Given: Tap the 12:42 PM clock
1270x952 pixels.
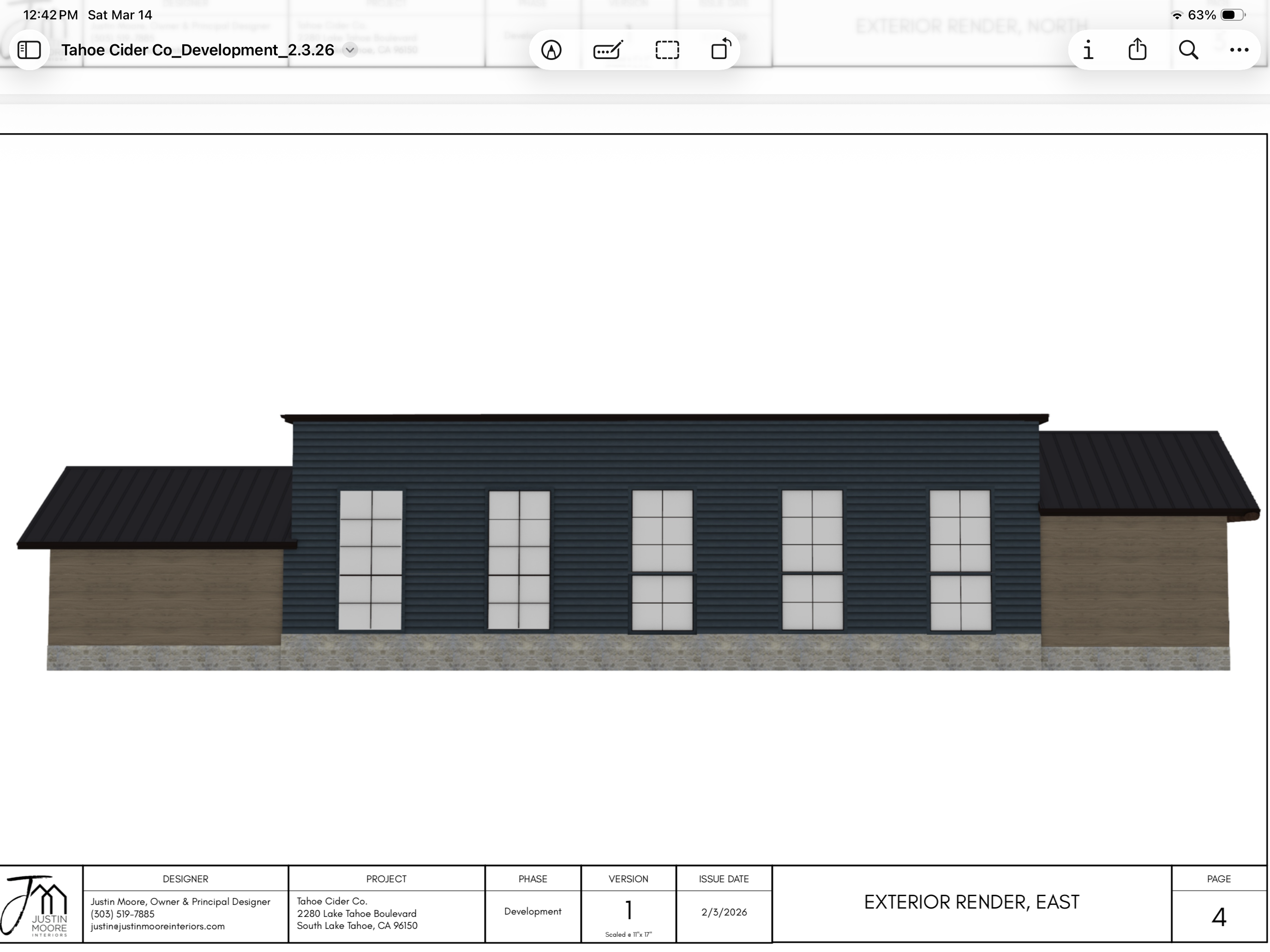Looking at the screenshot, I should coord(50,15).
